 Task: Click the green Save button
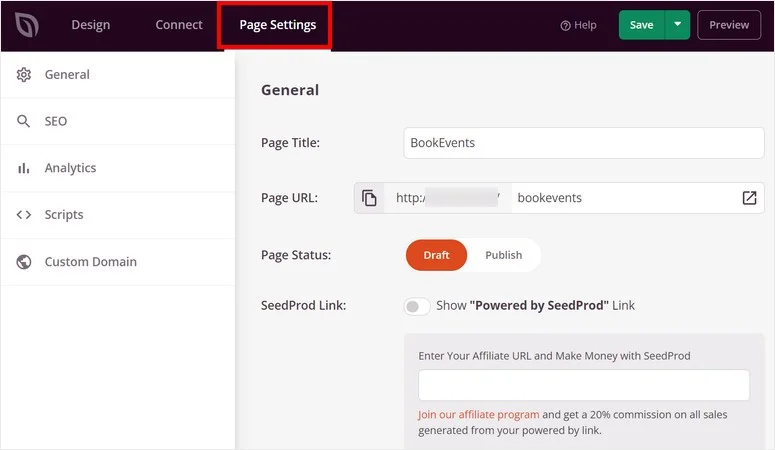[x=641, y=25]
